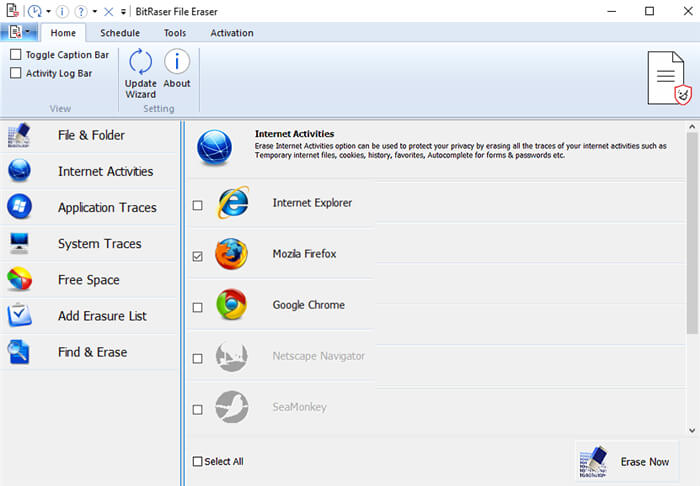Enable the Toggle Caption Bar checkbox

(x=16, y=54)
